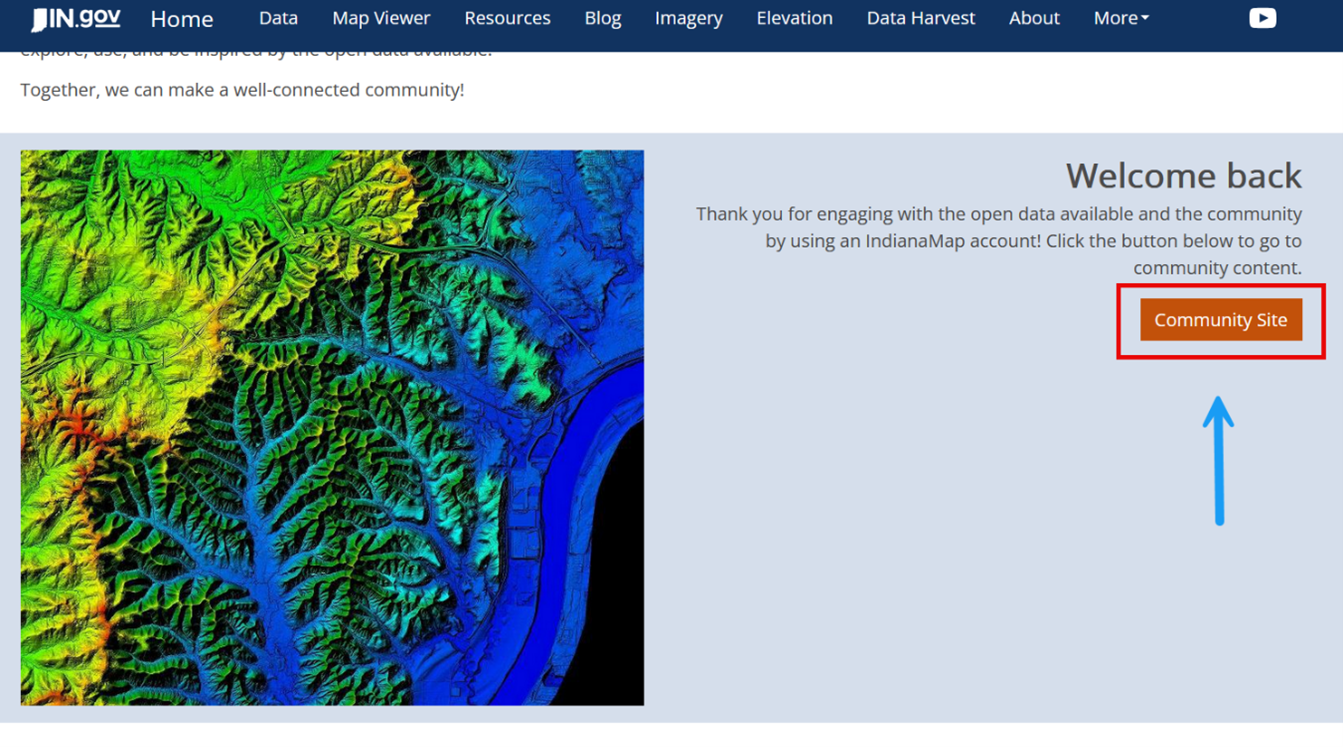This screenshot has width=1343, height=747.
Task: Click the Welcome back heading
Action: click(1183, 176)
